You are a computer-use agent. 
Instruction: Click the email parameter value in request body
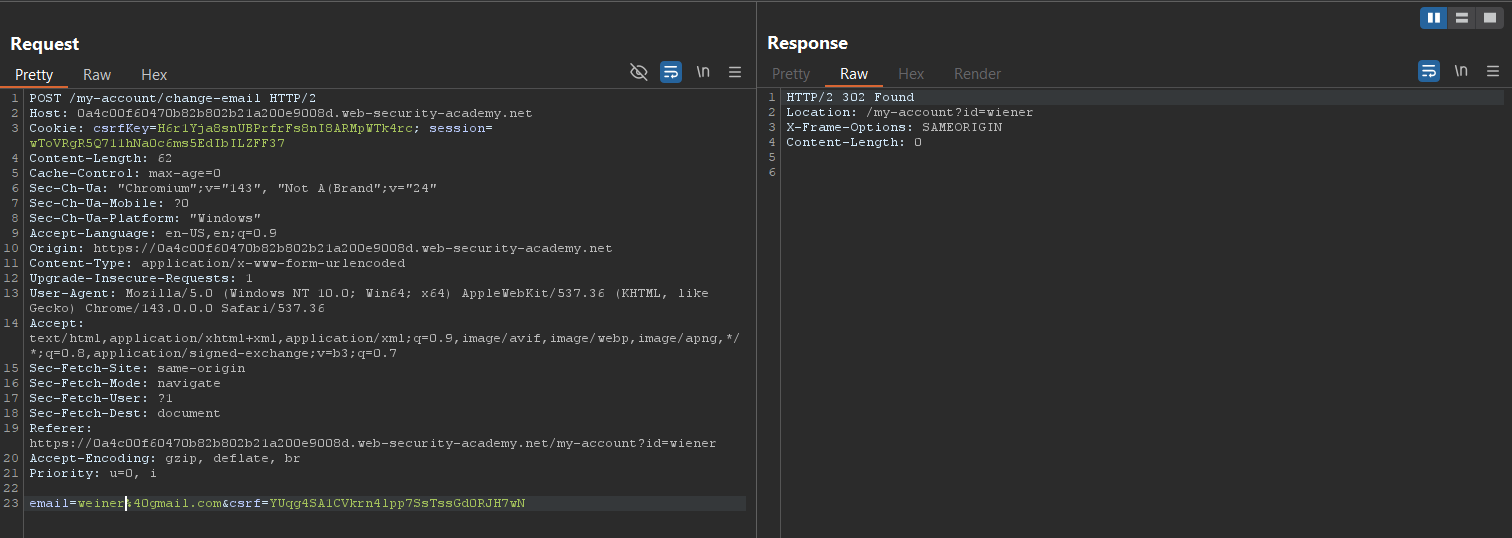[149, 503]
